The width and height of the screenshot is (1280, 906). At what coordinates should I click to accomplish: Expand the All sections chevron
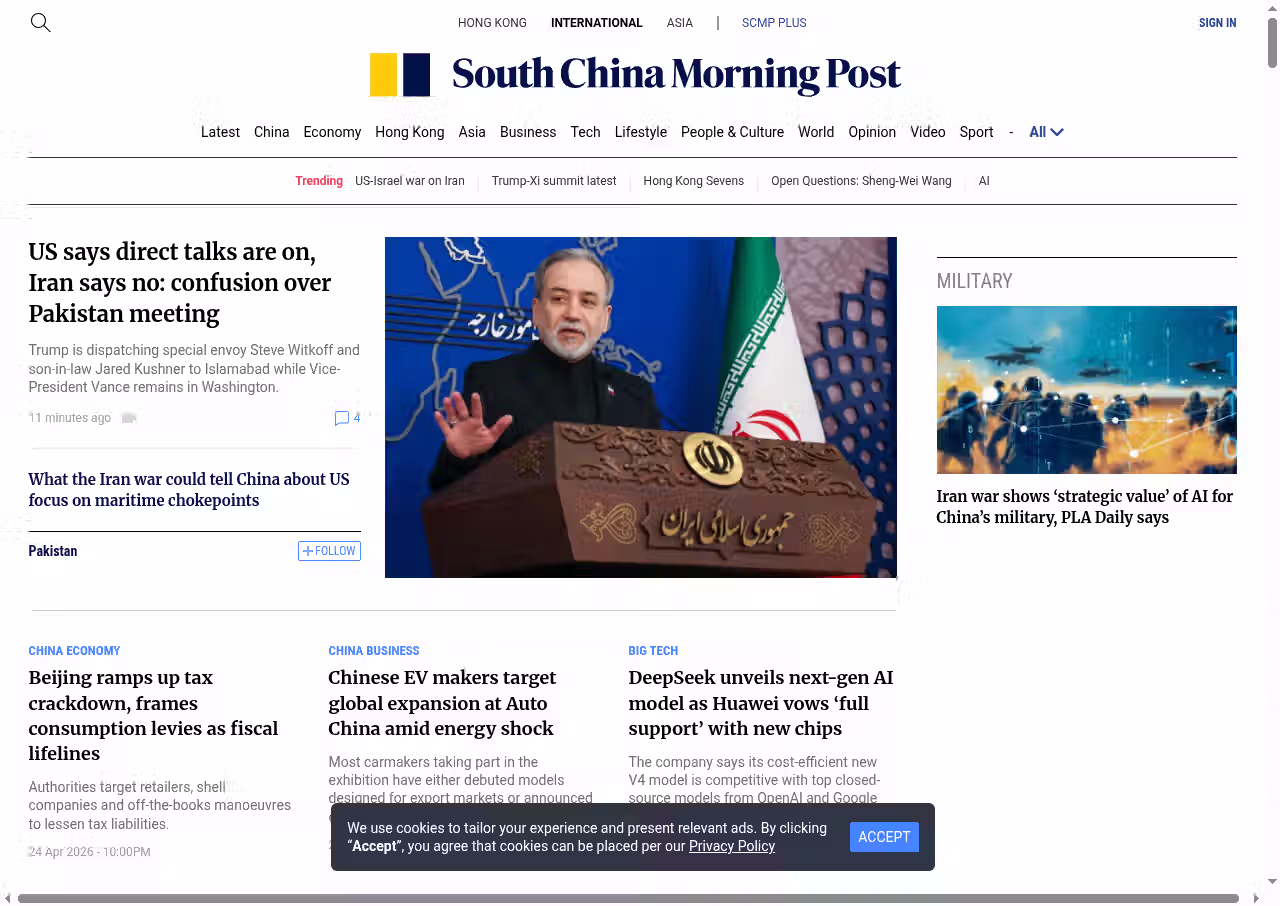(1057, 132)
